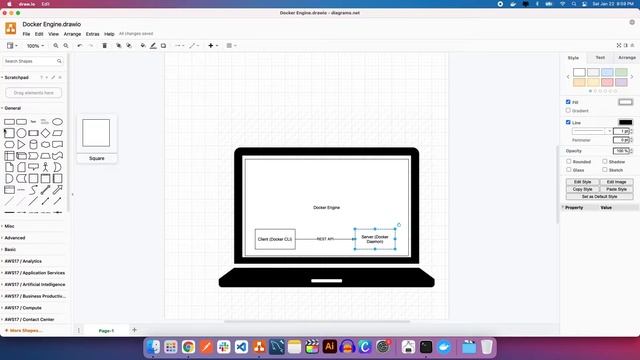Select the Page-1 tab
Image resolution: width=640 pixels, height=360 pixels.
pos(106,331)
